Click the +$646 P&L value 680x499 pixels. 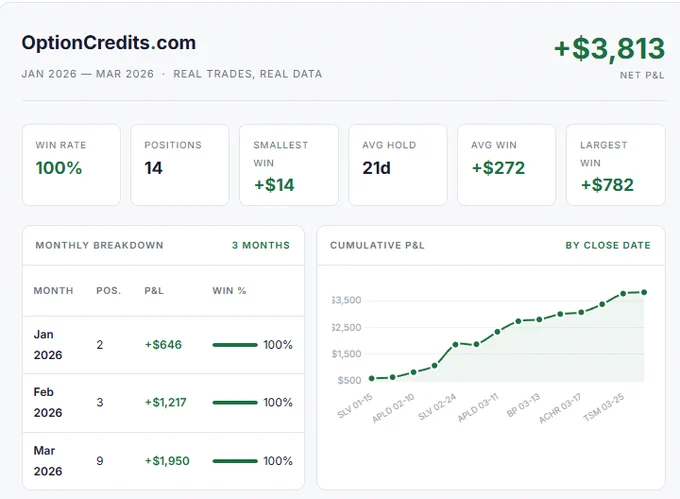point(163,345)
